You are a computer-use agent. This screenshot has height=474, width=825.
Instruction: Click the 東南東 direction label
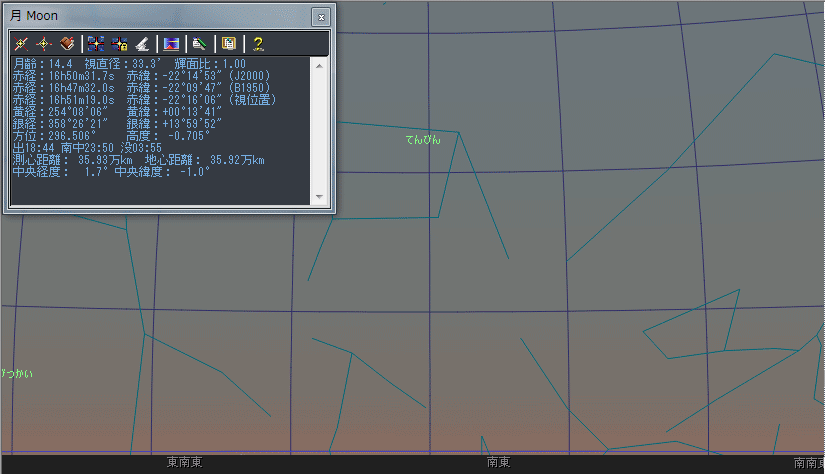click(184, 462)
